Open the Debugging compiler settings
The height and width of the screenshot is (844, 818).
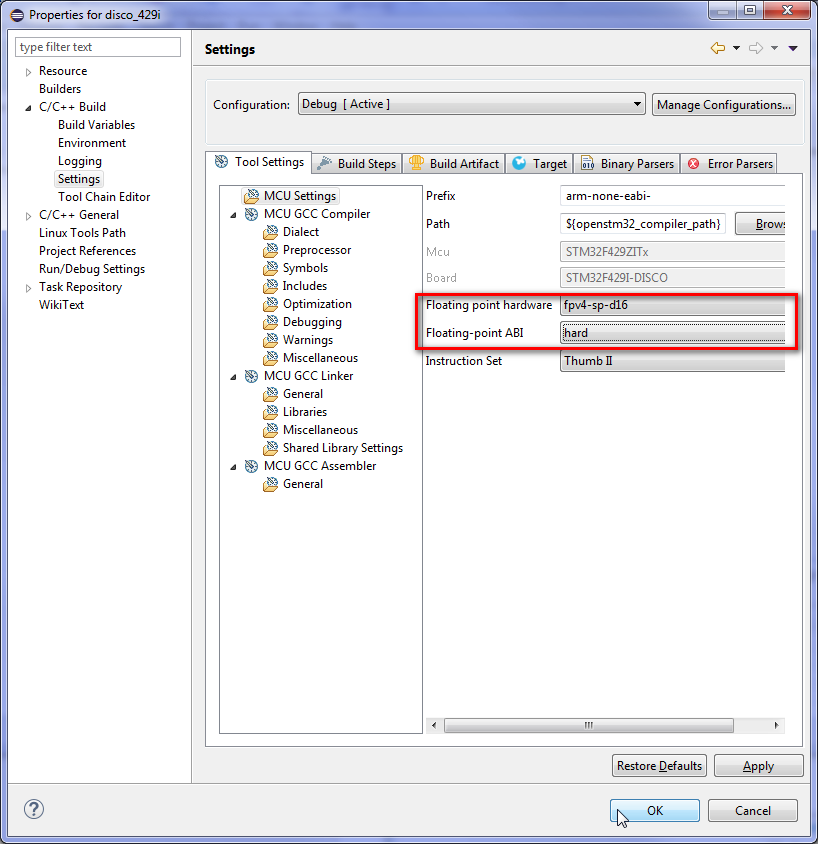tap(311, 322)
